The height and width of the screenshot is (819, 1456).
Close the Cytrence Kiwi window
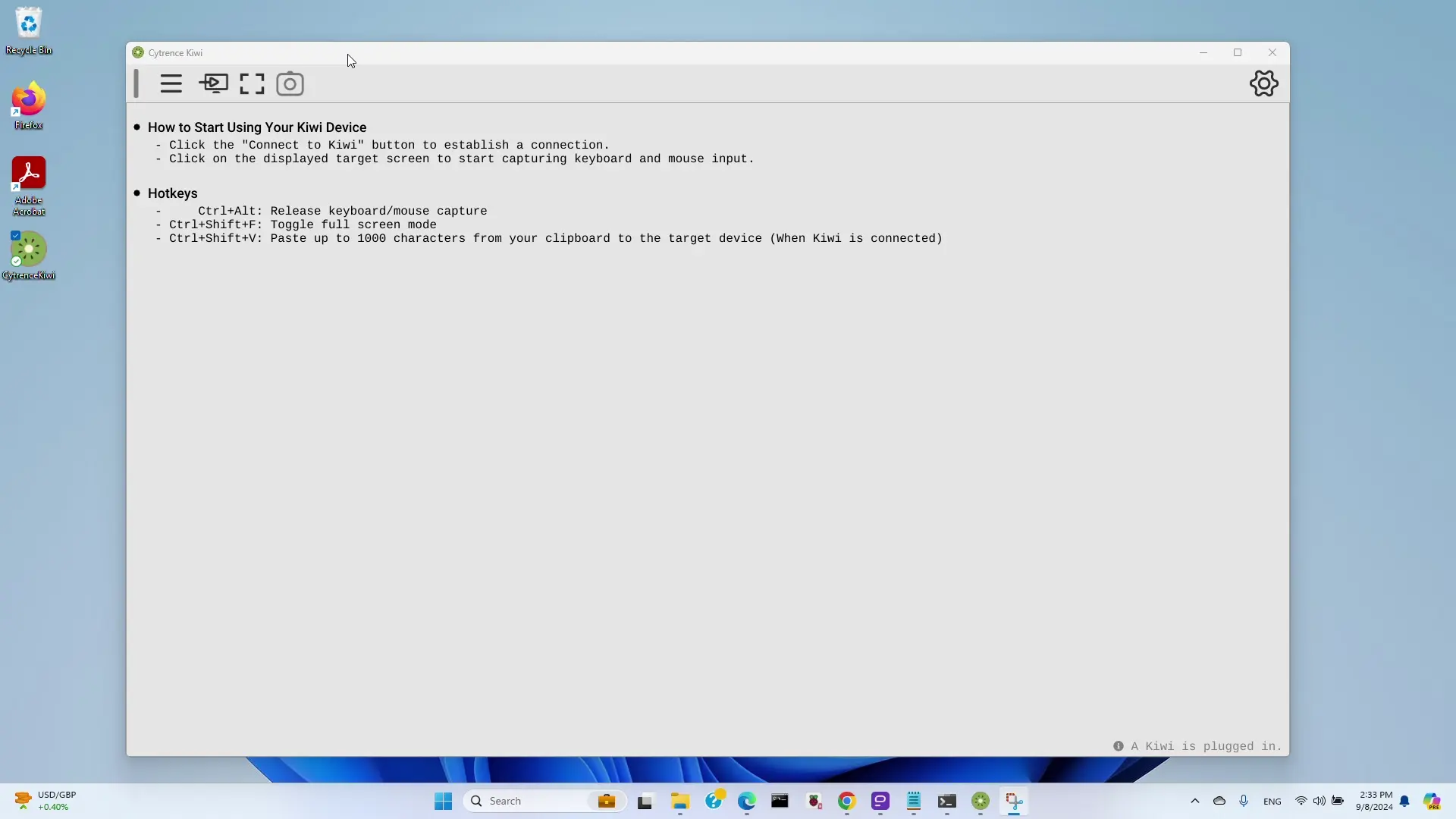click(1272, 52)
